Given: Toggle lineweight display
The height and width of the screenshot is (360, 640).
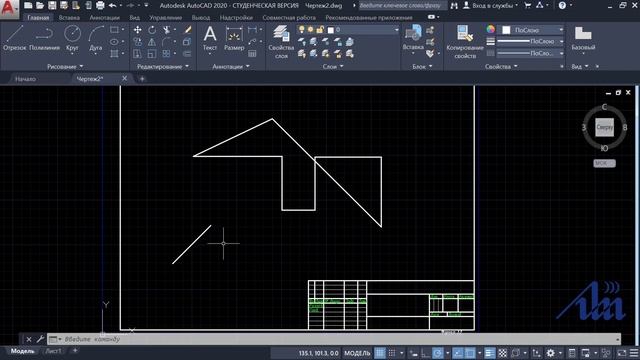Looking at the screenshot, I should [x=490, y=353].
